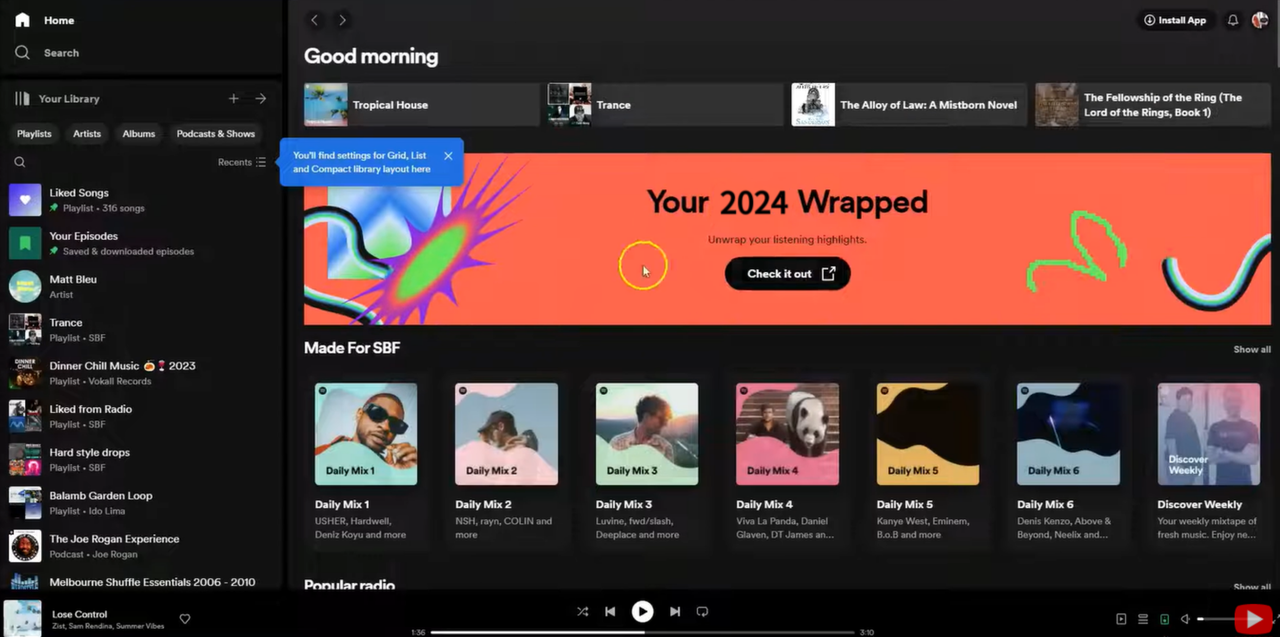Viewport: 1280px width, 637px height.
Task: Like the song Lose Control
Action: (185, 618)
